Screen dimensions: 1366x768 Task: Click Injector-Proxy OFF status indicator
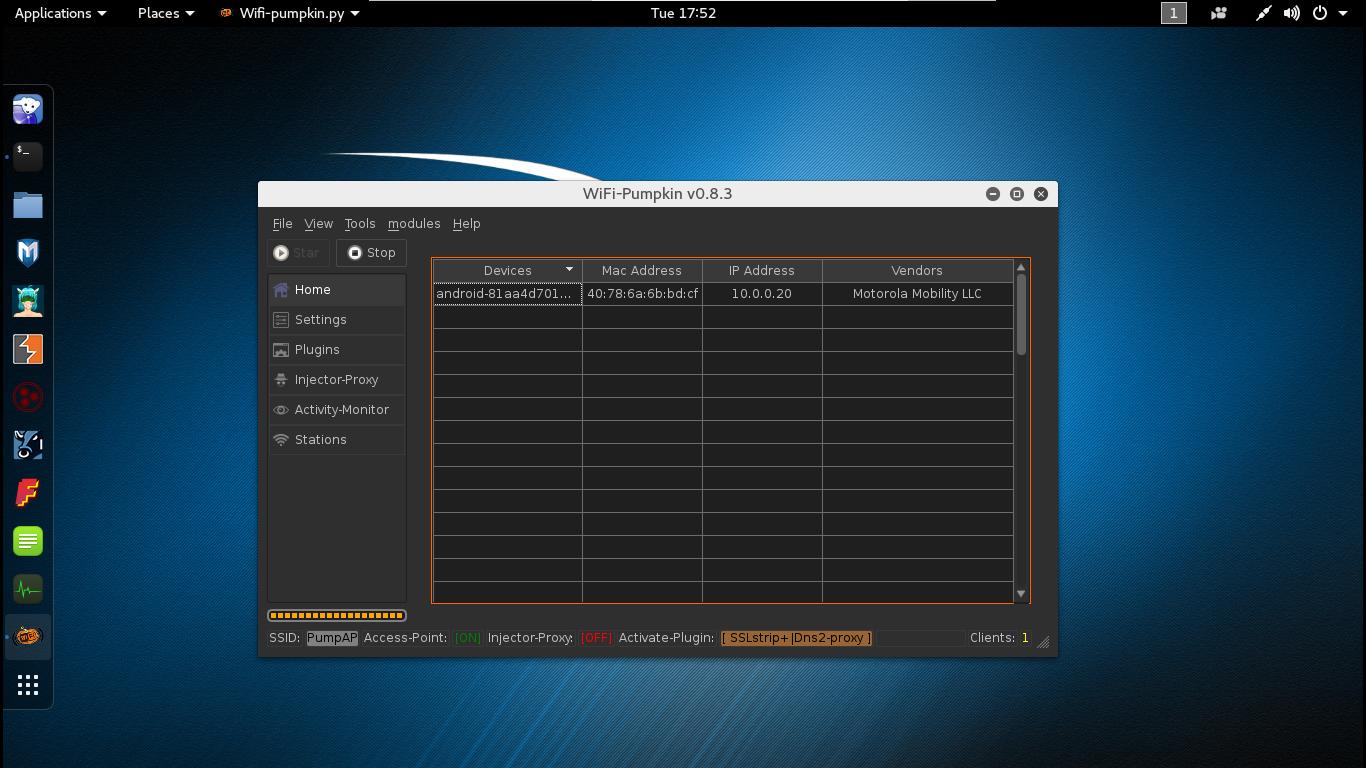596,638
